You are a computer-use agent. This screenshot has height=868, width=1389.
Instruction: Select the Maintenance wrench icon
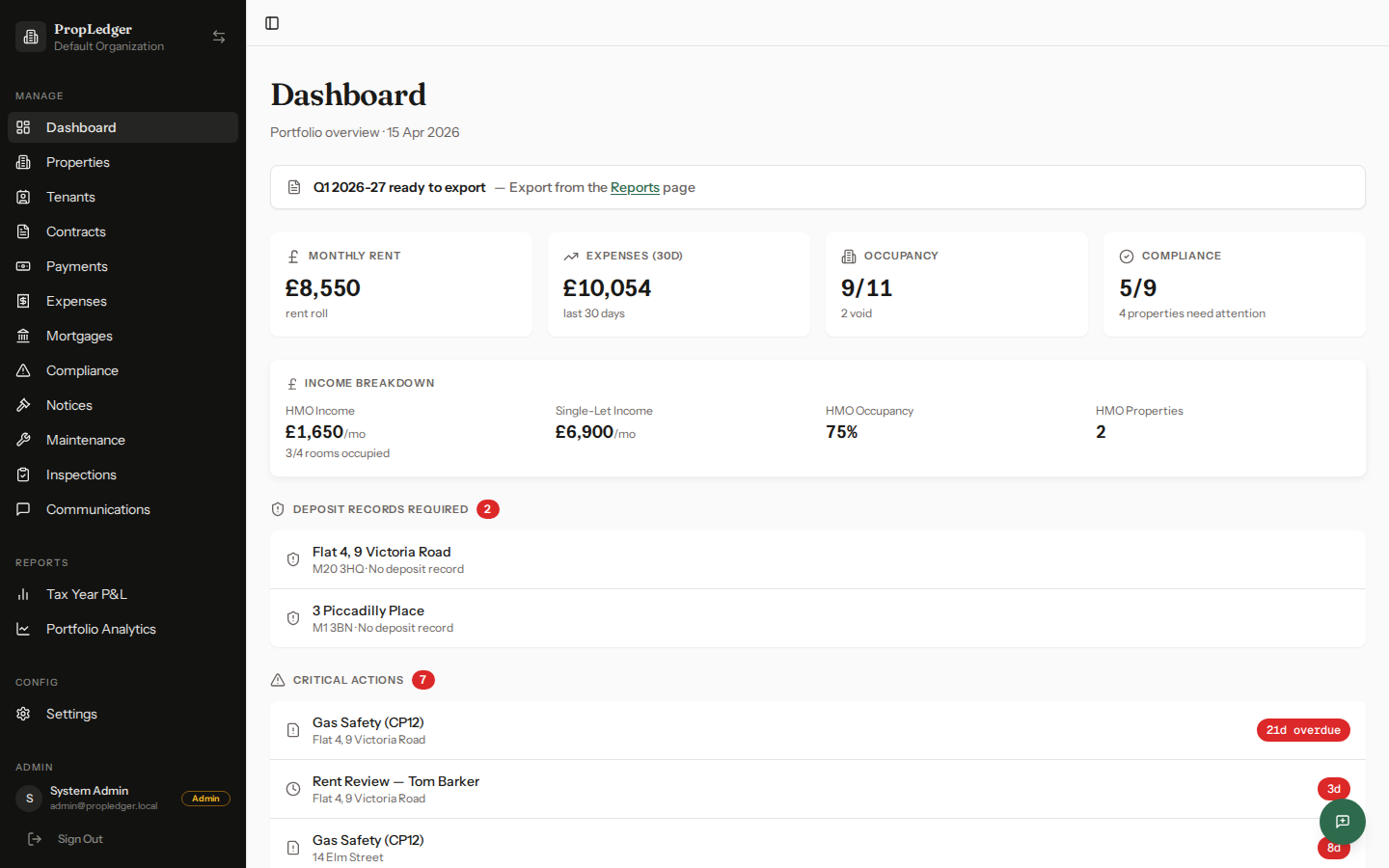[x=23, y=439]
